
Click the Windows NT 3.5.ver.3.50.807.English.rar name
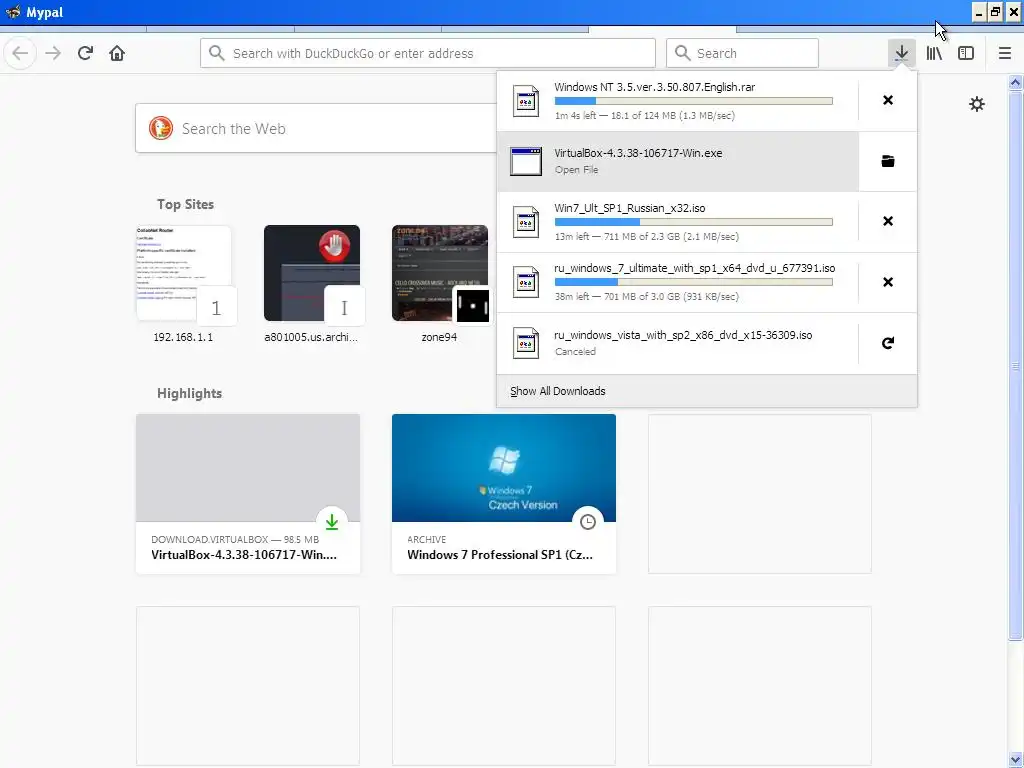click(x=654, y=87)
